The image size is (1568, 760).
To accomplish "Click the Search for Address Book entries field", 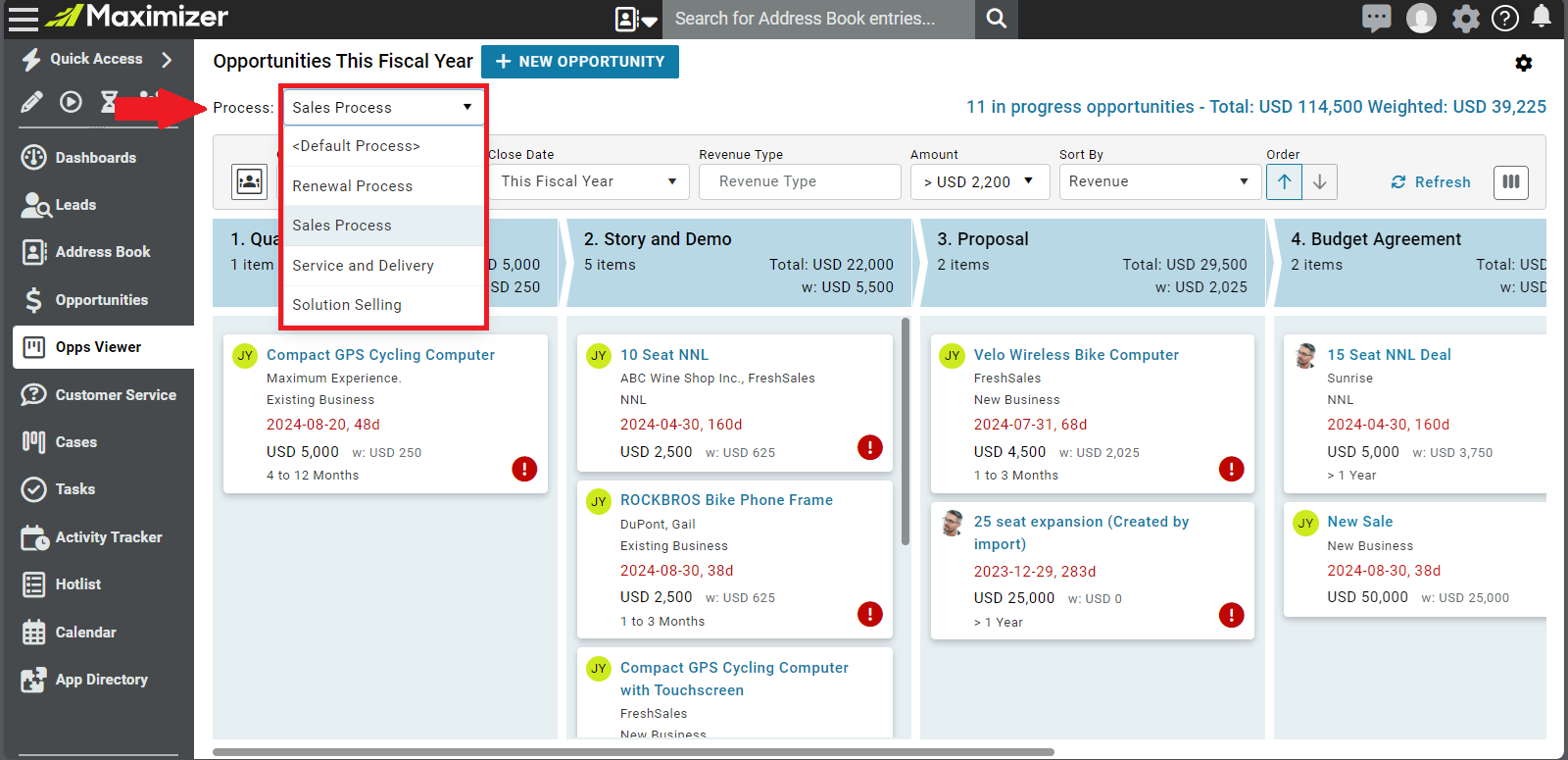I will coord(819,19).
